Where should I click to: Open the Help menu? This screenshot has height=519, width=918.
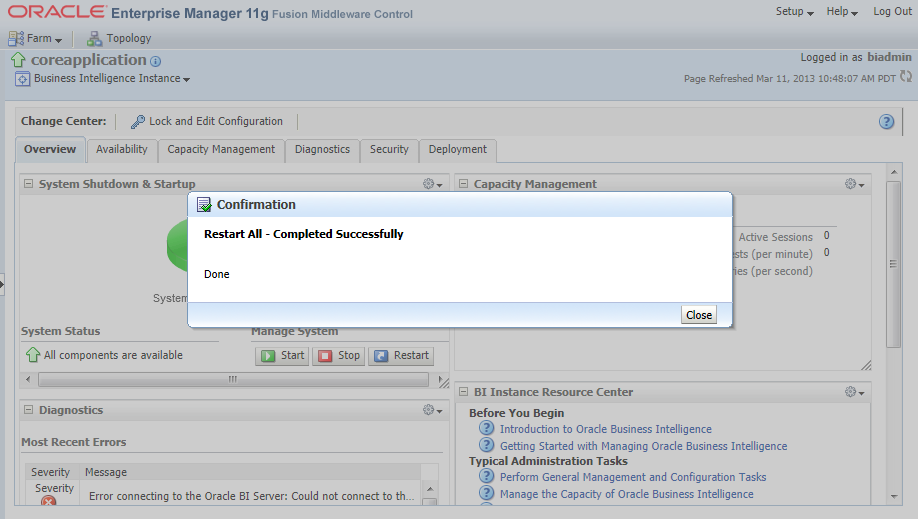click(842, 12)
